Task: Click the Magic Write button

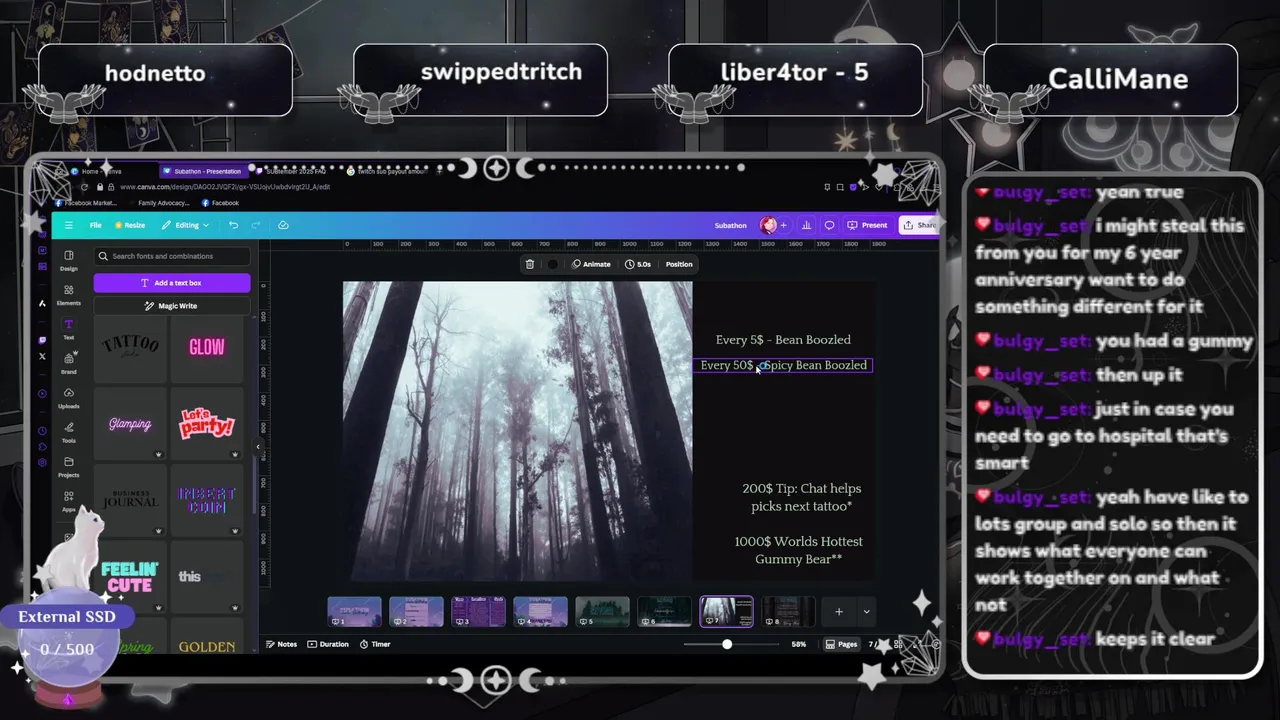Action: pyautogui.click(x=172, y=306)
